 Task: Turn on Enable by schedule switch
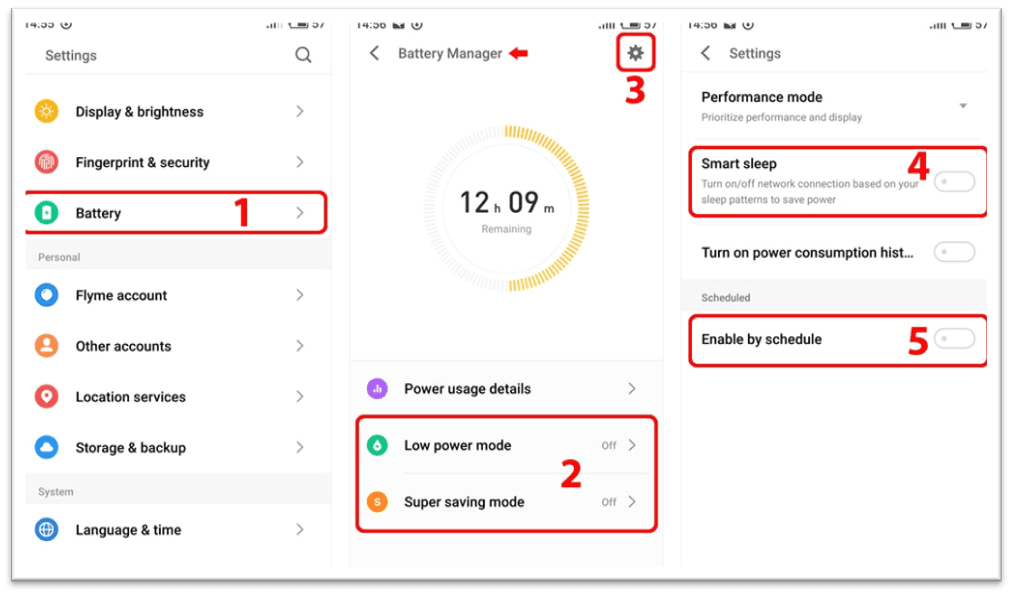tap(954, 340)
